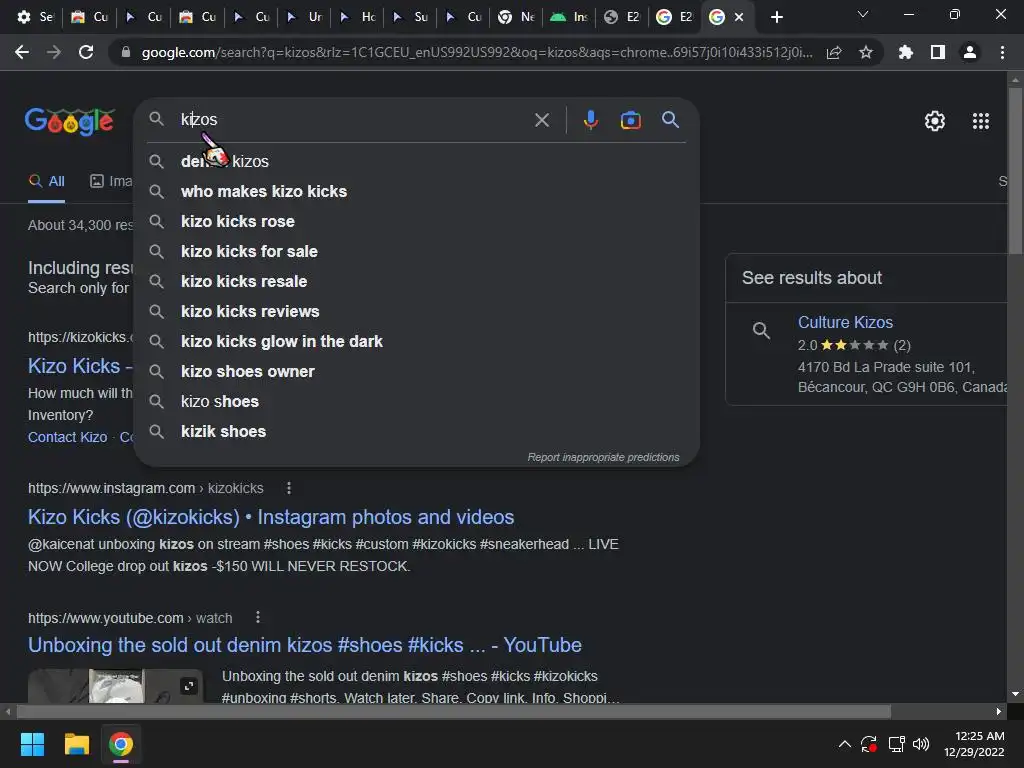Submit search with the blue magnifier icon
The image size is (1024, 768).
(670, 120)
